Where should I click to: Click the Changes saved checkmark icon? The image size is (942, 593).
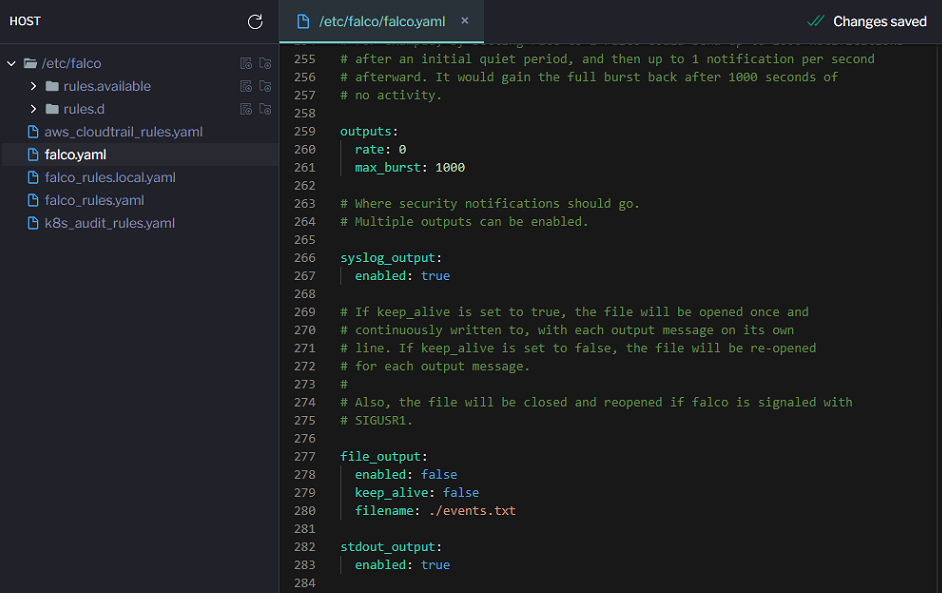815,21
